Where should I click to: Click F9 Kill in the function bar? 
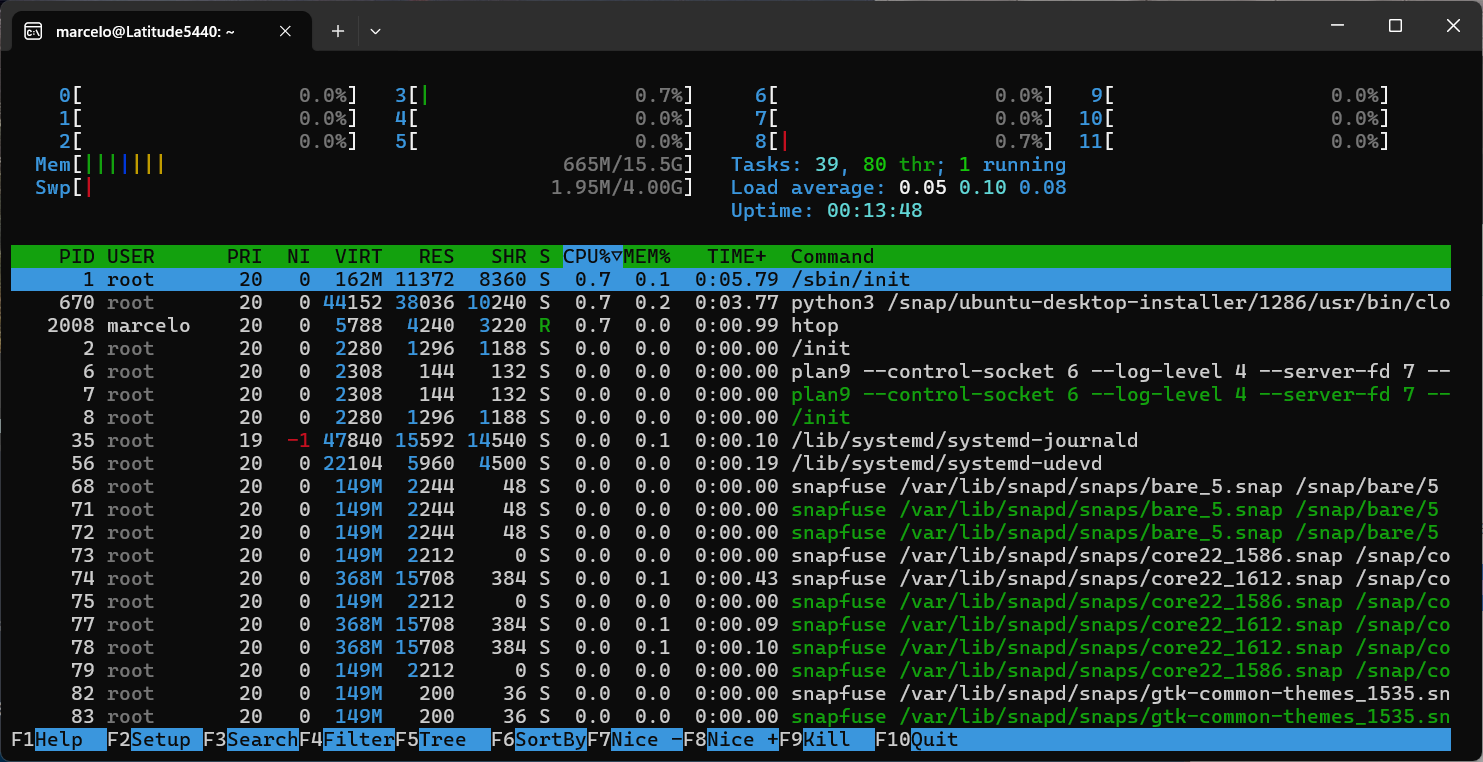827,740
